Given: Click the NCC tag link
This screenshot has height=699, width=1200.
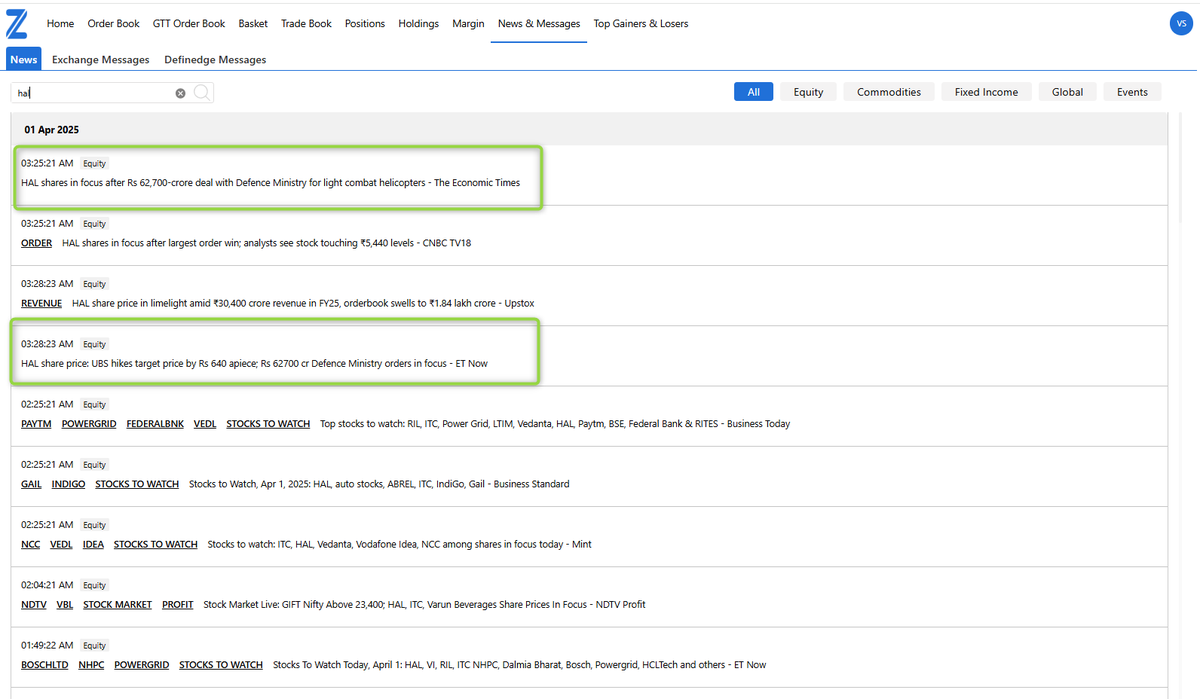Looking at the screenshot, I should click(x=30, y=544).
